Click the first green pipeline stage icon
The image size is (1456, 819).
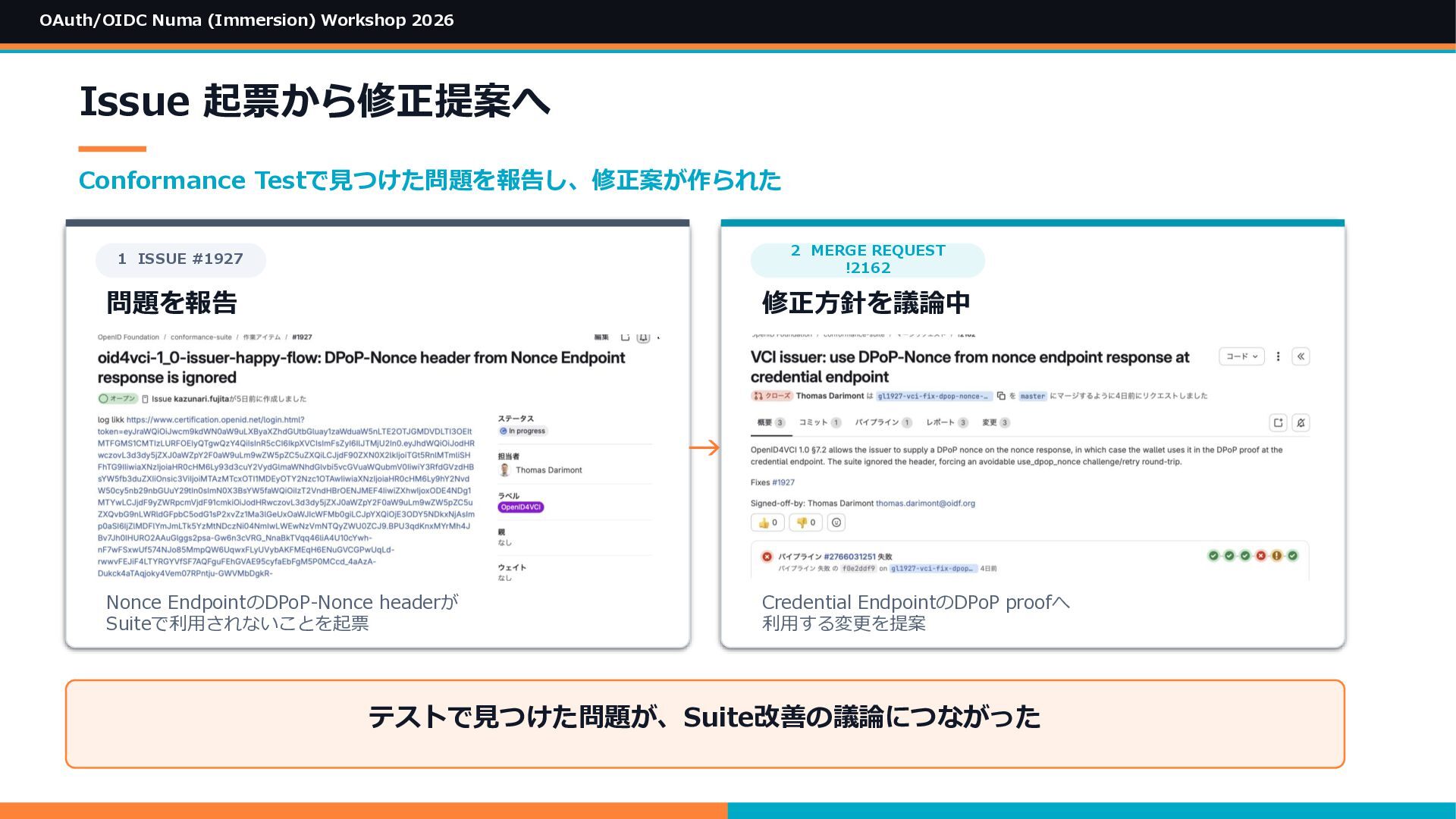coord(1213,556)
